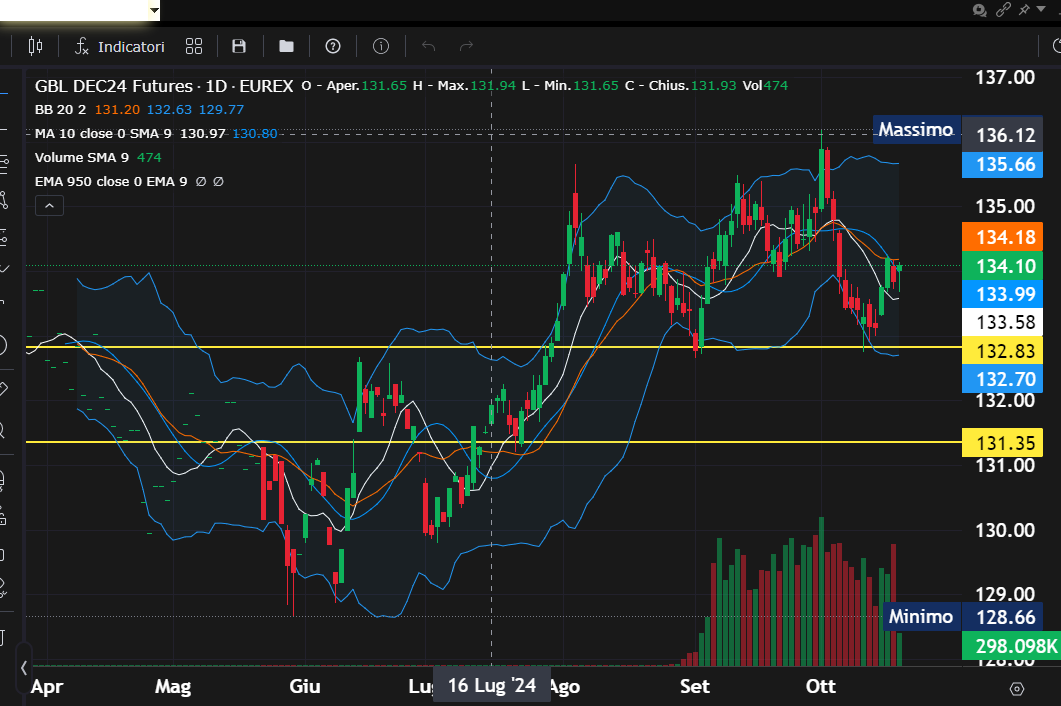The image size is (1061, 706).
Task: Open the dropdown arrow at top-left
Action: click(154, 10)
